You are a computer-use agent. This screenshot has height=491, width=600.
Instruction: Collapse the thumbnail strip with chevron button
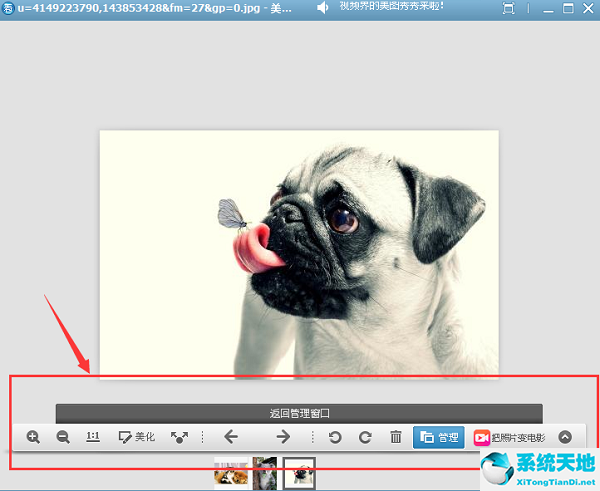[x=565, y=437]
